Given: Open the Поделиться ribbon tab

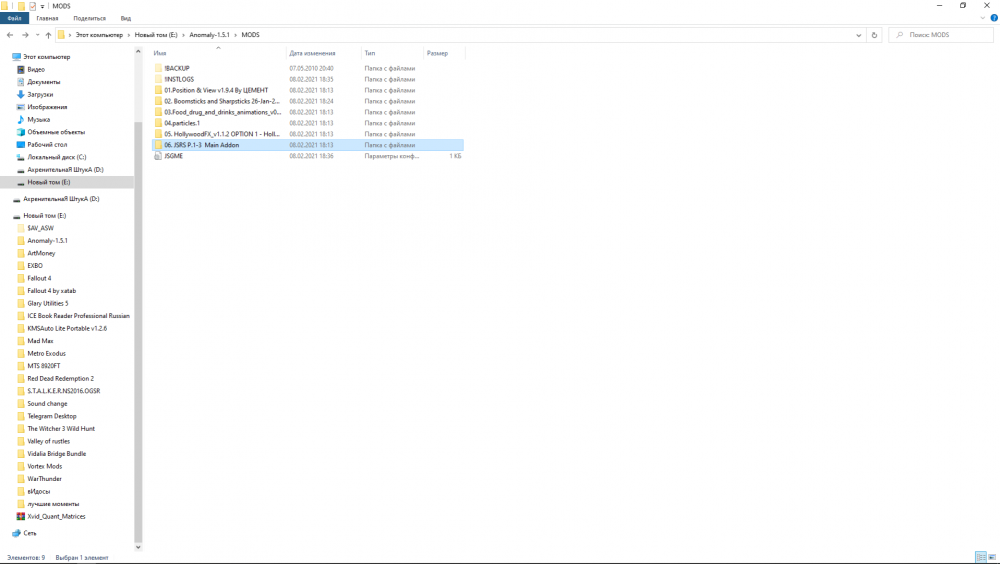Looking at the screenshot, I should 89,19.
